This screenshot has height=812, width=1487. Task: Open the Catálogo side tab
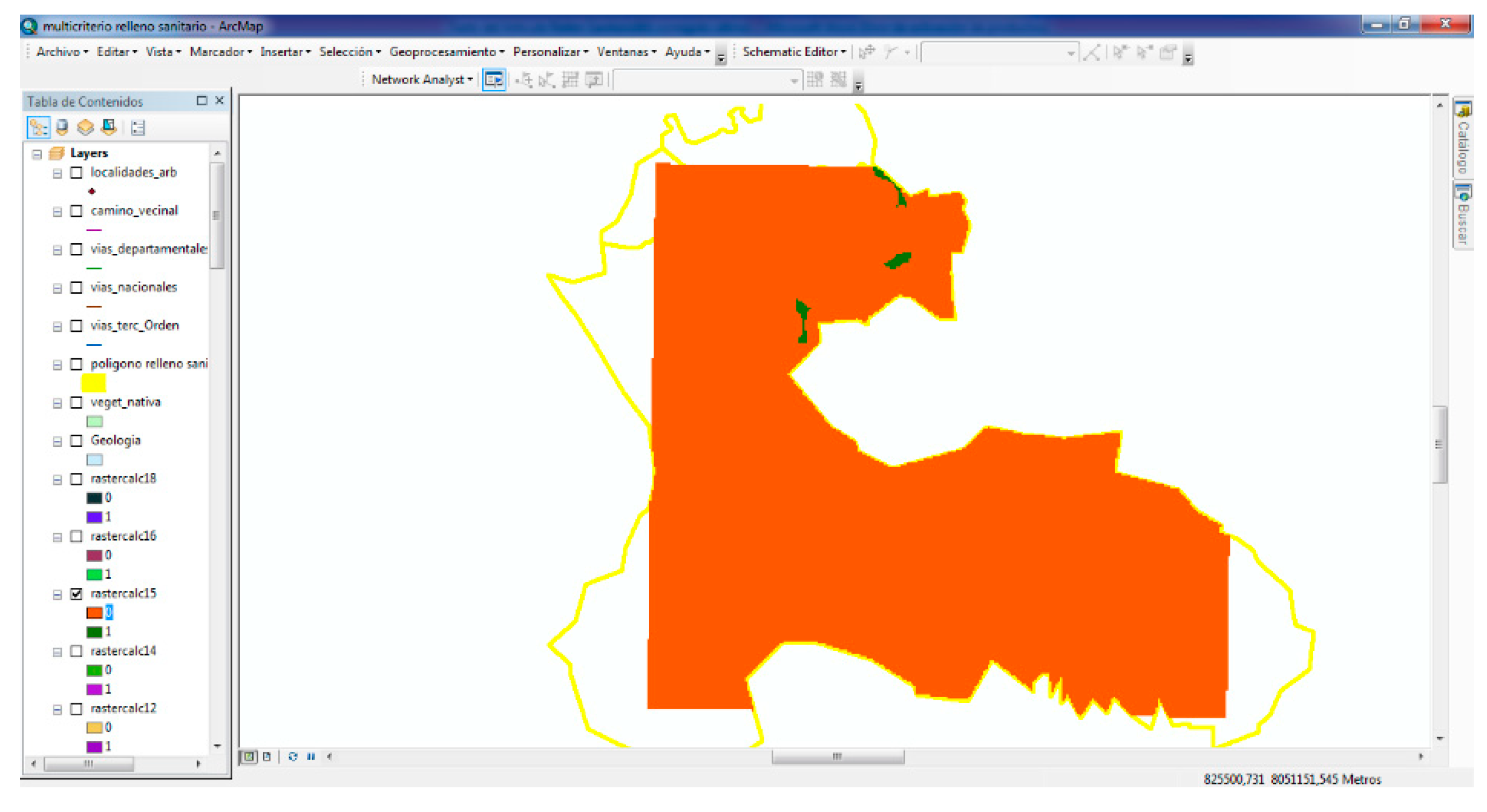[x=1462, y=139]
